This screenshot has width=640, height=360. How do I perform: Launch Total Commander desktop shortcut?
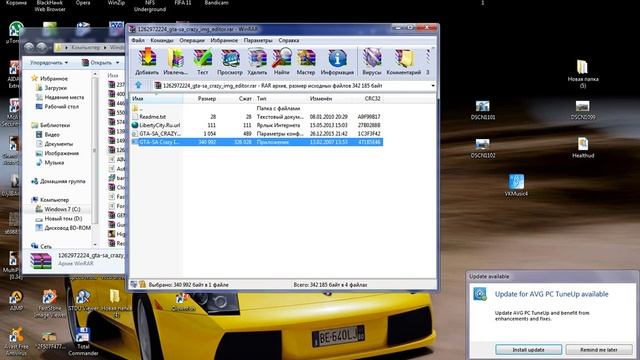coord(83,342)
